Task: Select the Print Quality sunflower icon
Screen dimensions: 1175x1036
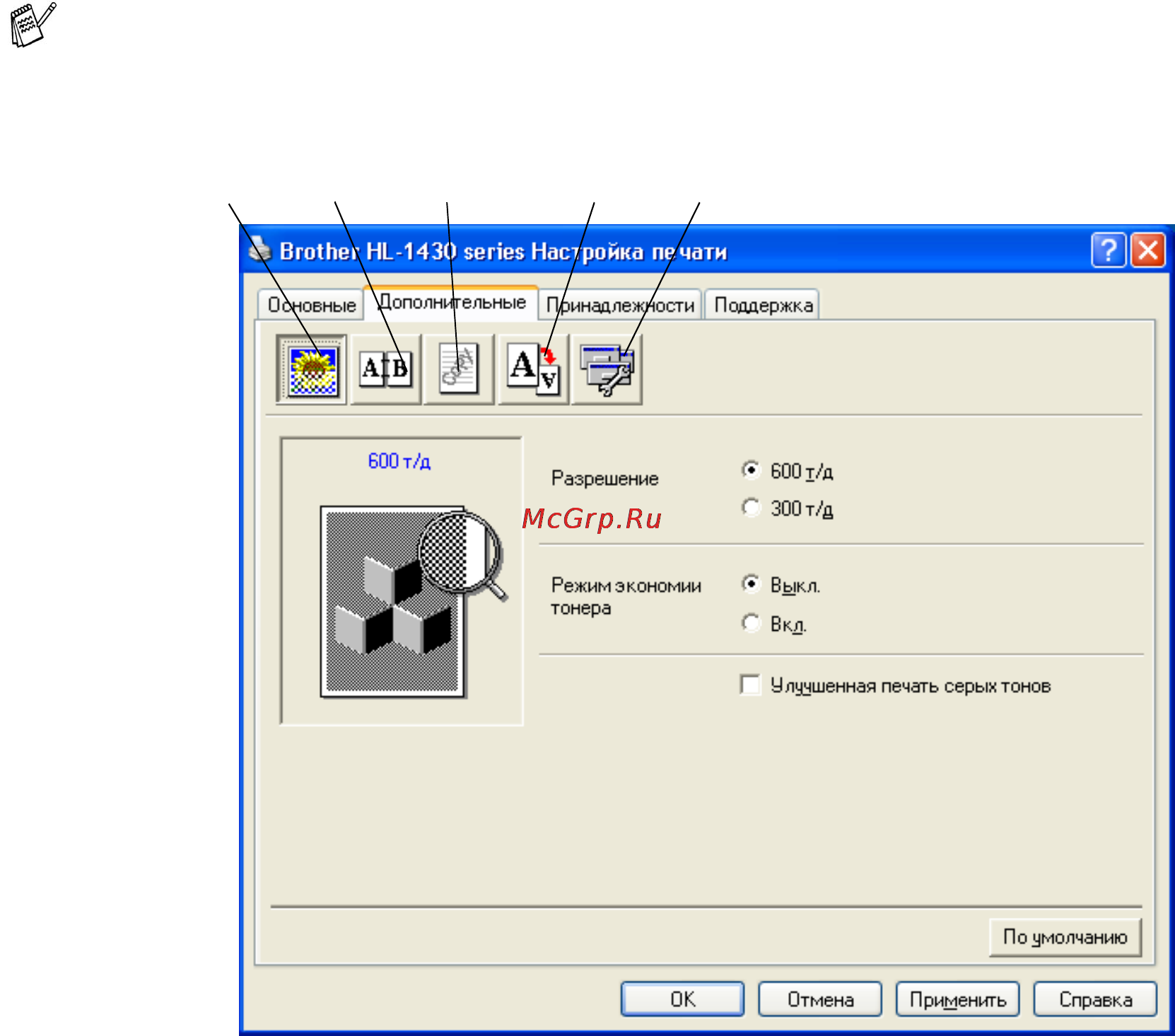Action: pos(311,369)
